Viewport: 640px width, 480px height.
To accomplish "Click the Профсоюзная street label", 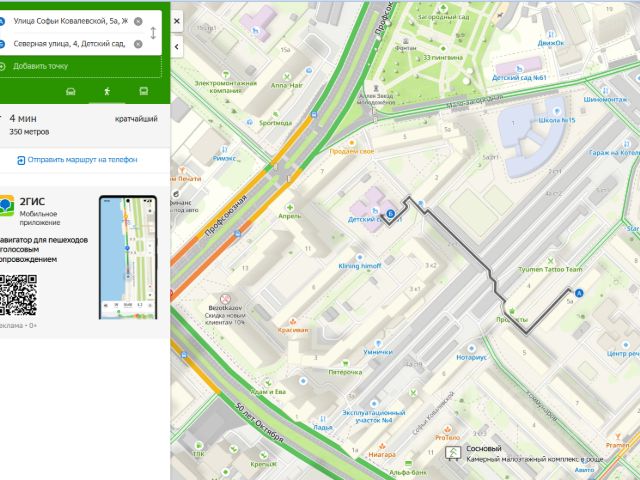I will pyautogui.click(x=226, y=216).
